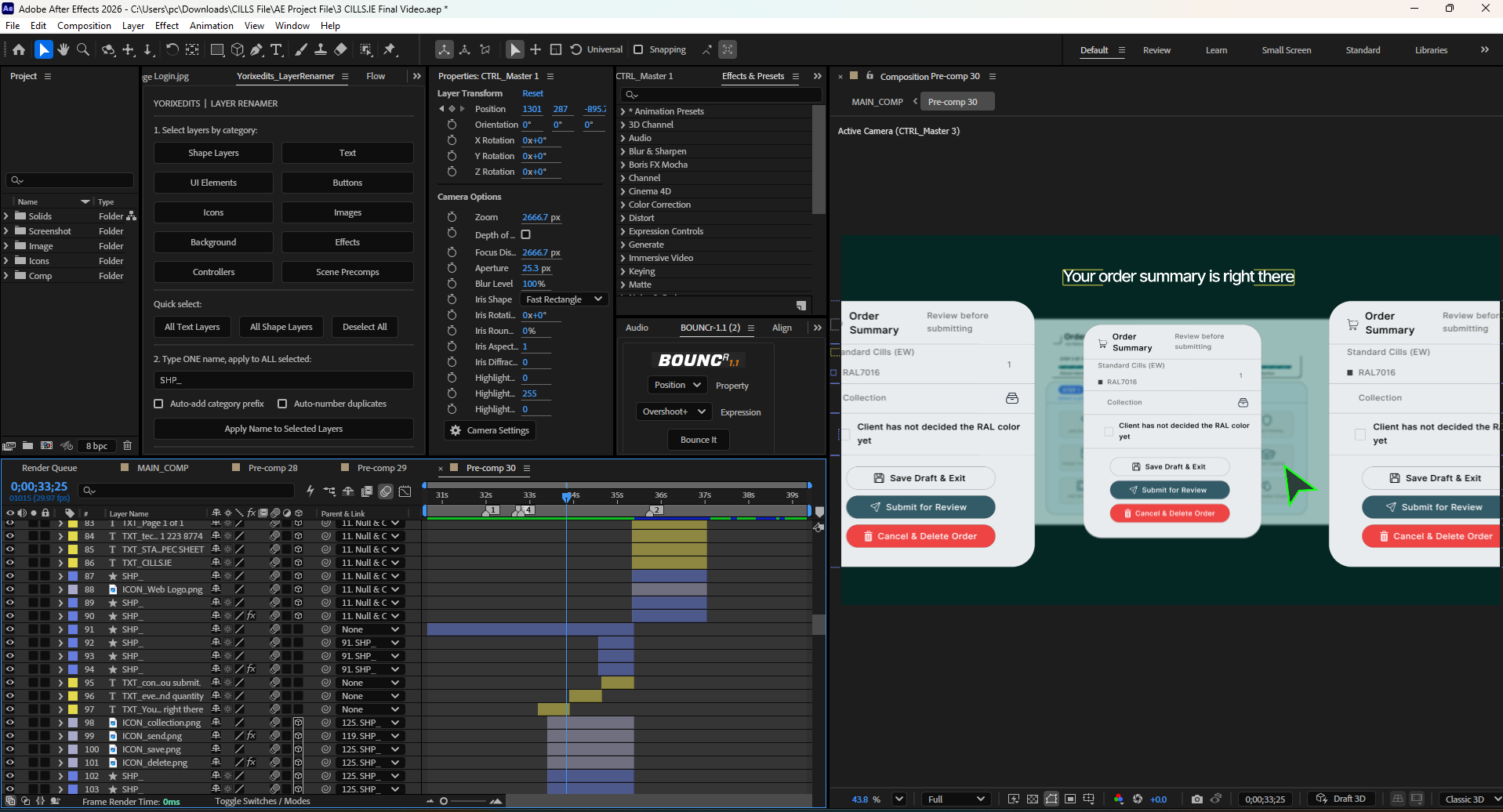The width and height of the screenshot is (1503, 812).
Task: Open the Iris Shape Fast Rectangle dropdown
Action: pos(564,299)
